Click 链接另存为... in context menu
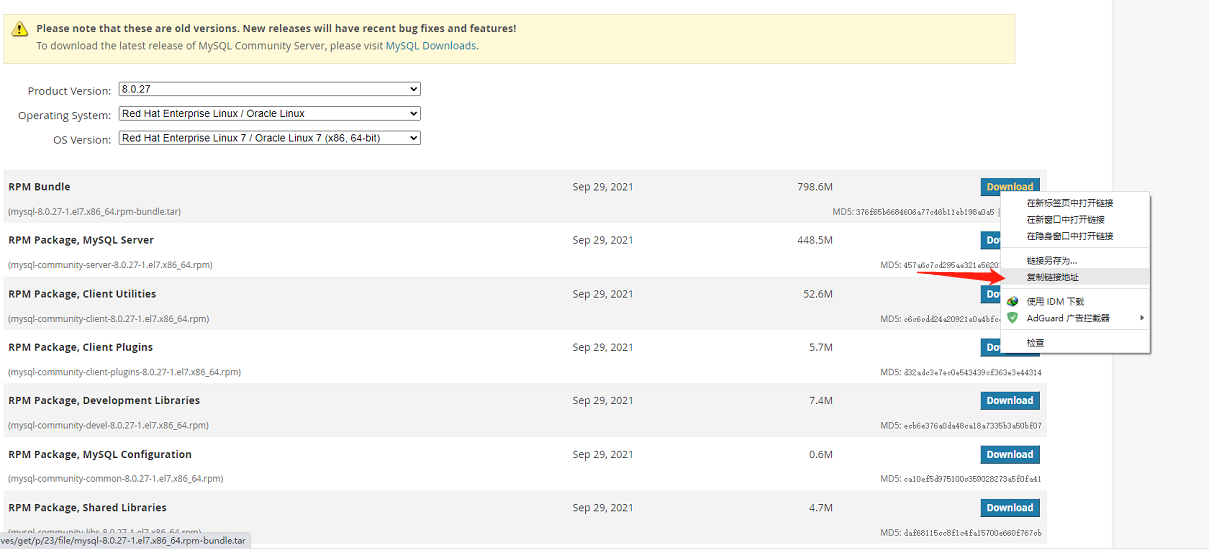Viewport: 1209px width, 549px height. point(1051,260)
